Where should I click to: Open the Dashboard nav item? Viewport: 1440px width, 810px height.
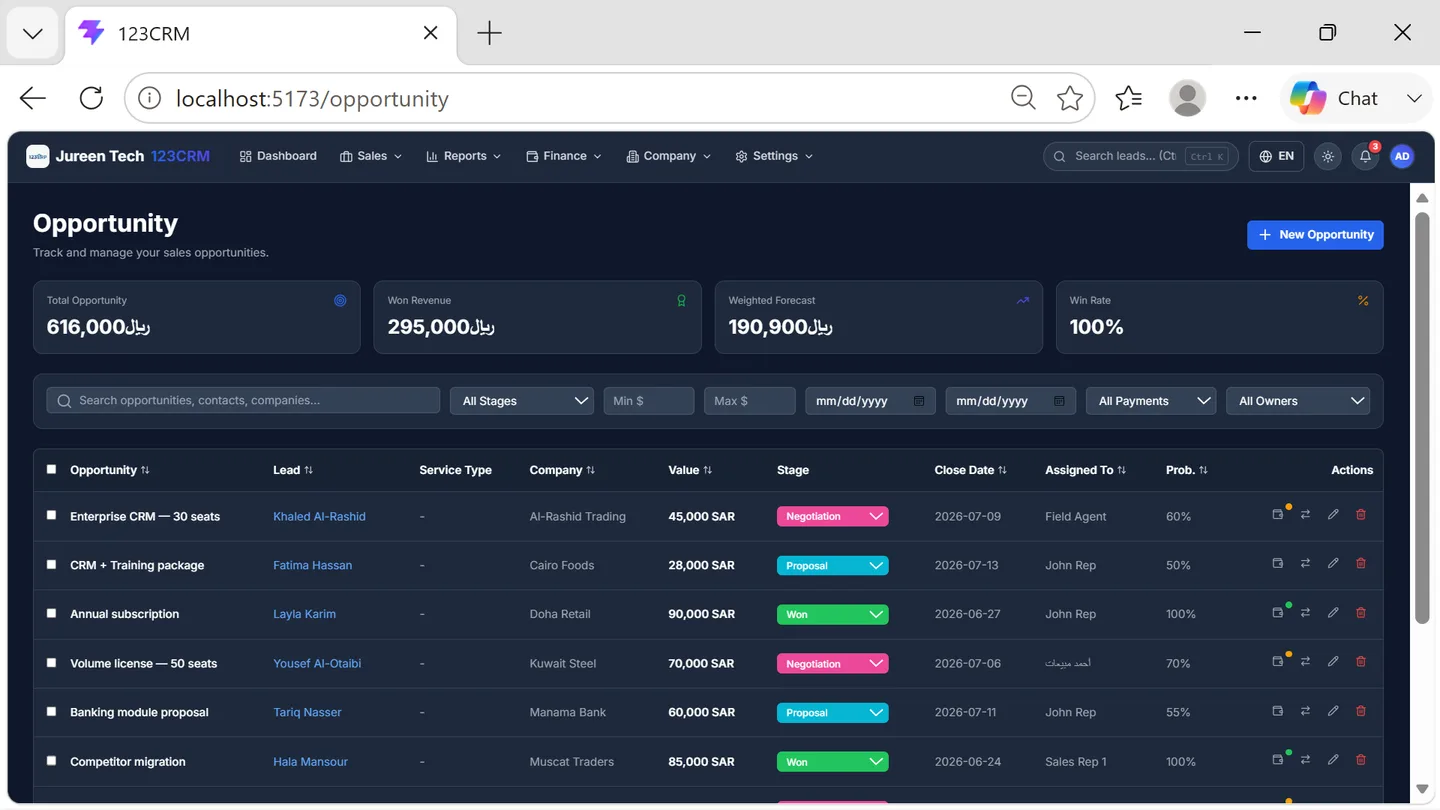(278, 156)
